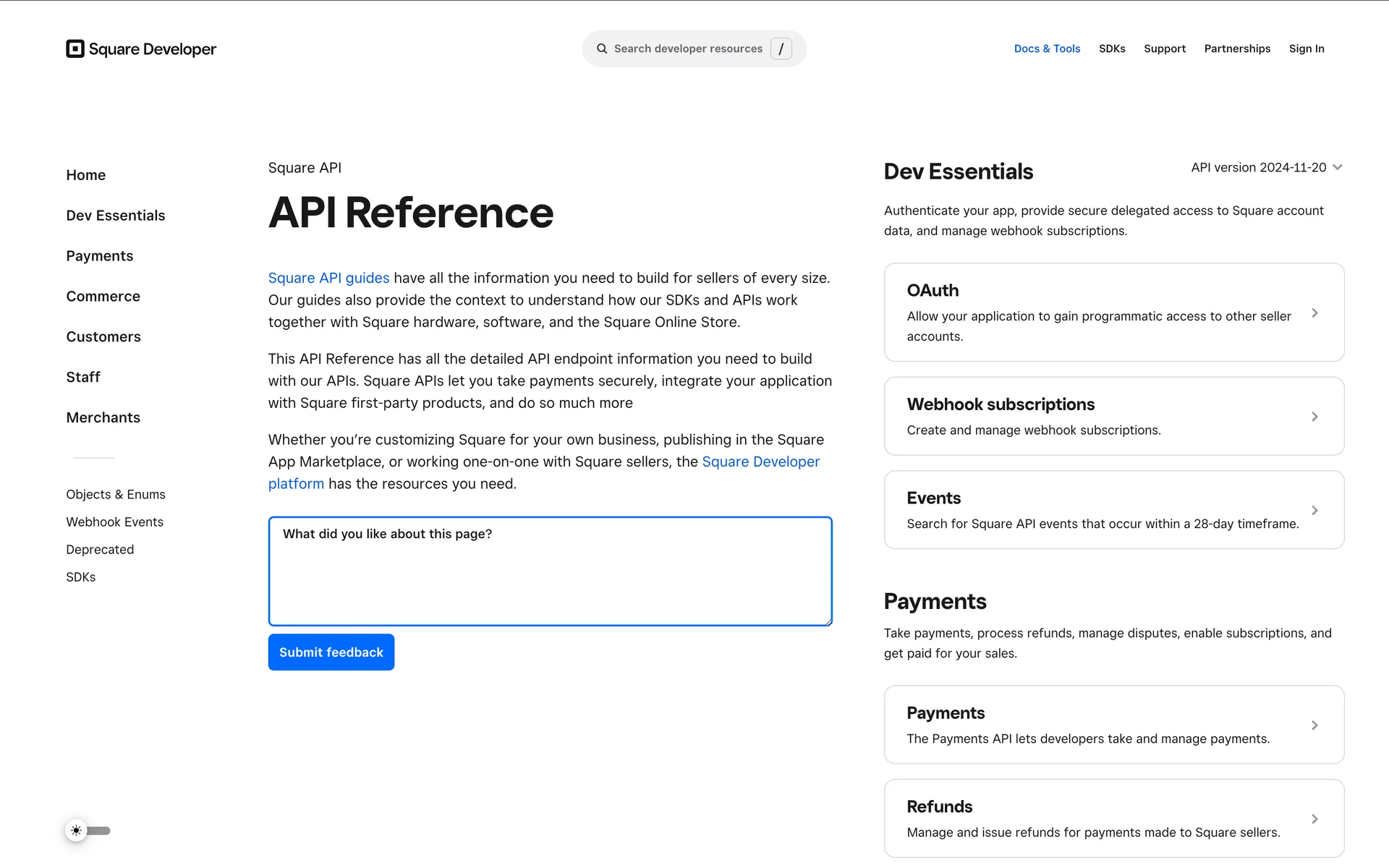Open Objects & Enums in the sidebar
Image resolution: width=1389 pixels, height=868 pixels.
pyautogui.click(x=116, y=495)
